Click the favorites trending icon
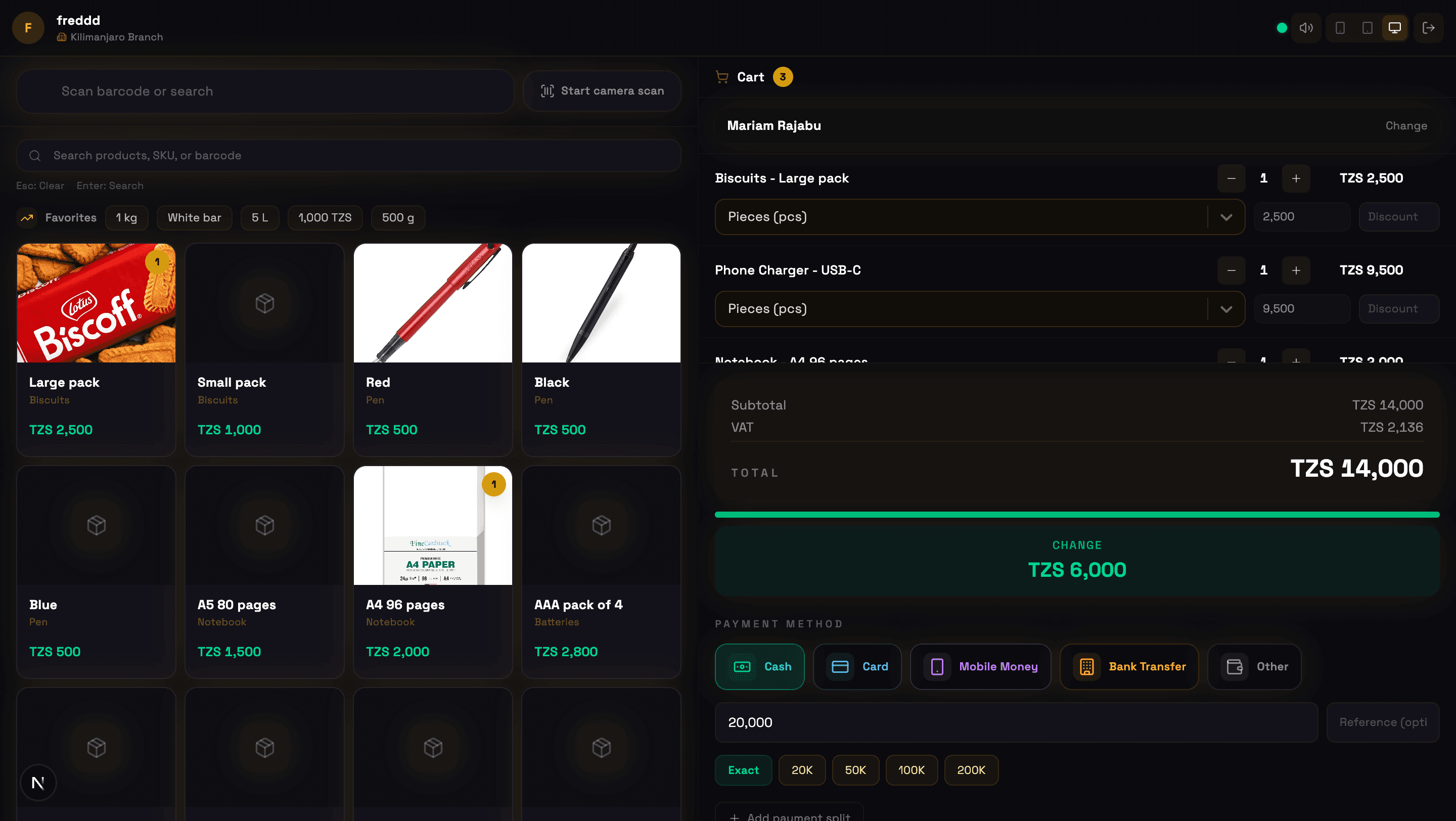 pos(27,217)
